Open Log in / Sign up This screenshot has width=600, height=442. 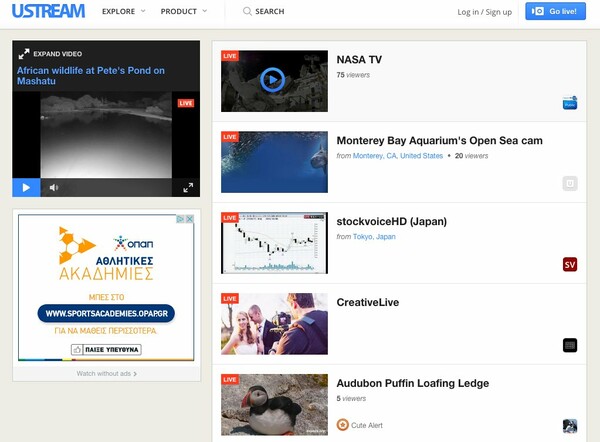click(484, 12)
